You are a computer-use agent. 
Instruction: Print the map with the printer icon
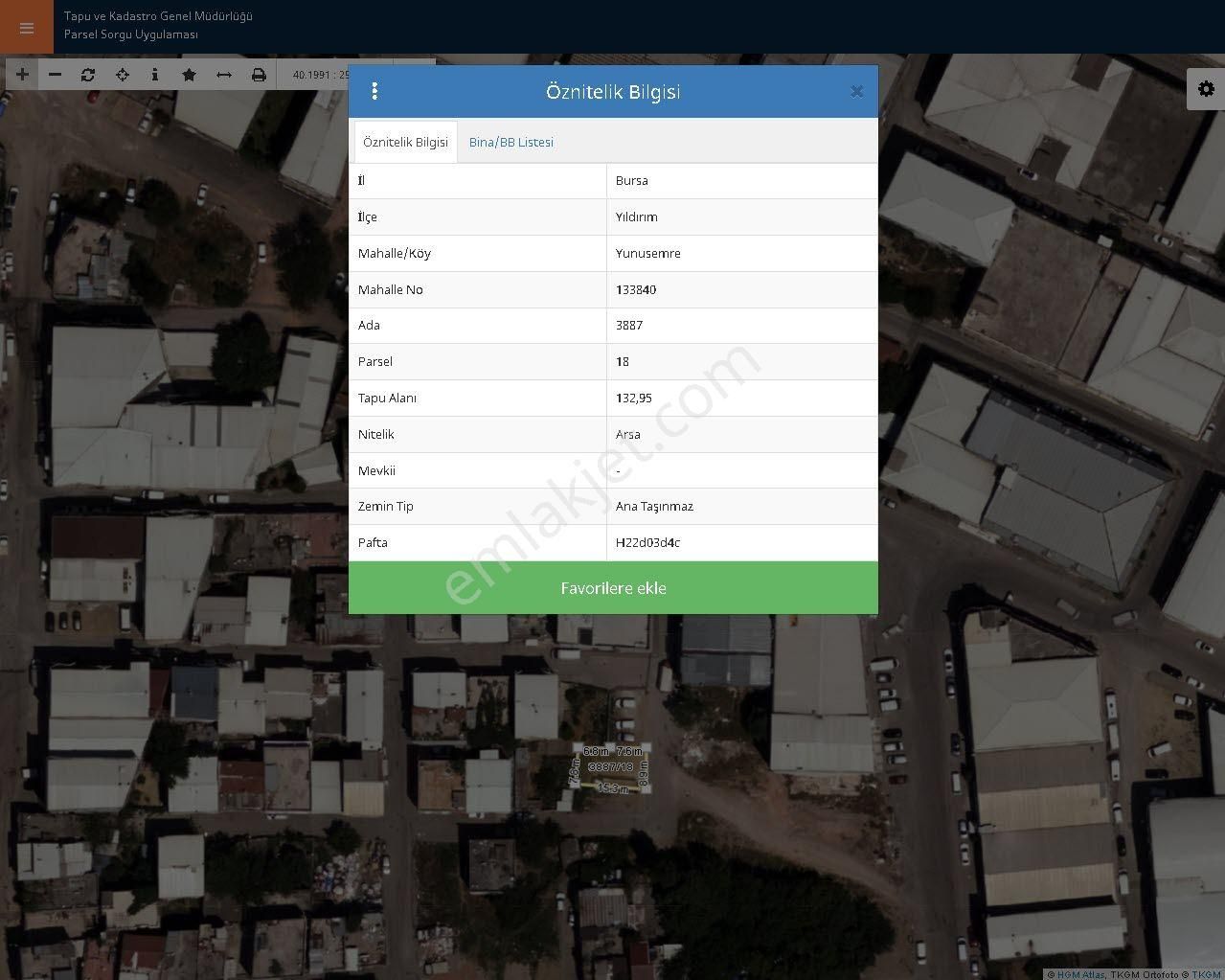259,75
